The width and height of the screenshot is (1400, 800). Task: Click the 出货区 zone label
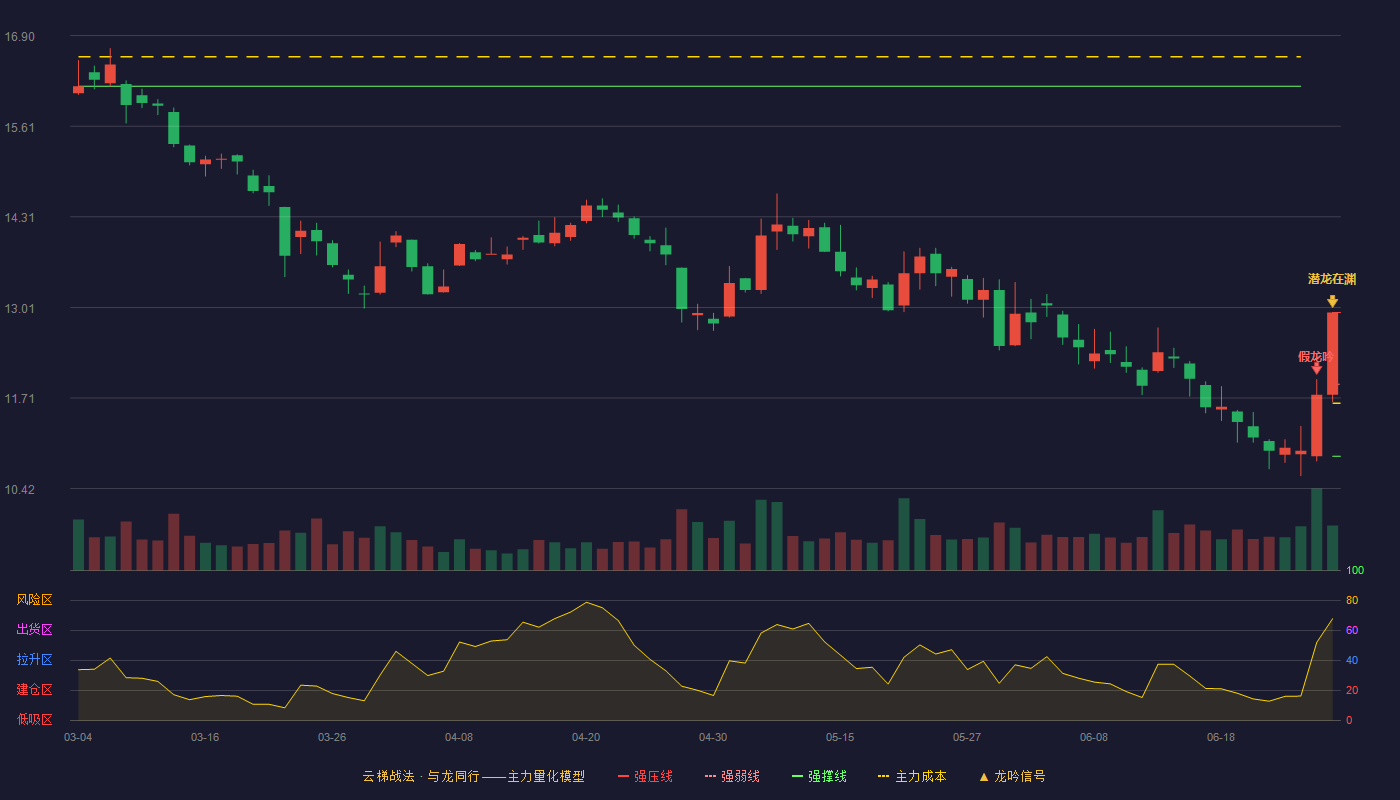coord(34,630)
